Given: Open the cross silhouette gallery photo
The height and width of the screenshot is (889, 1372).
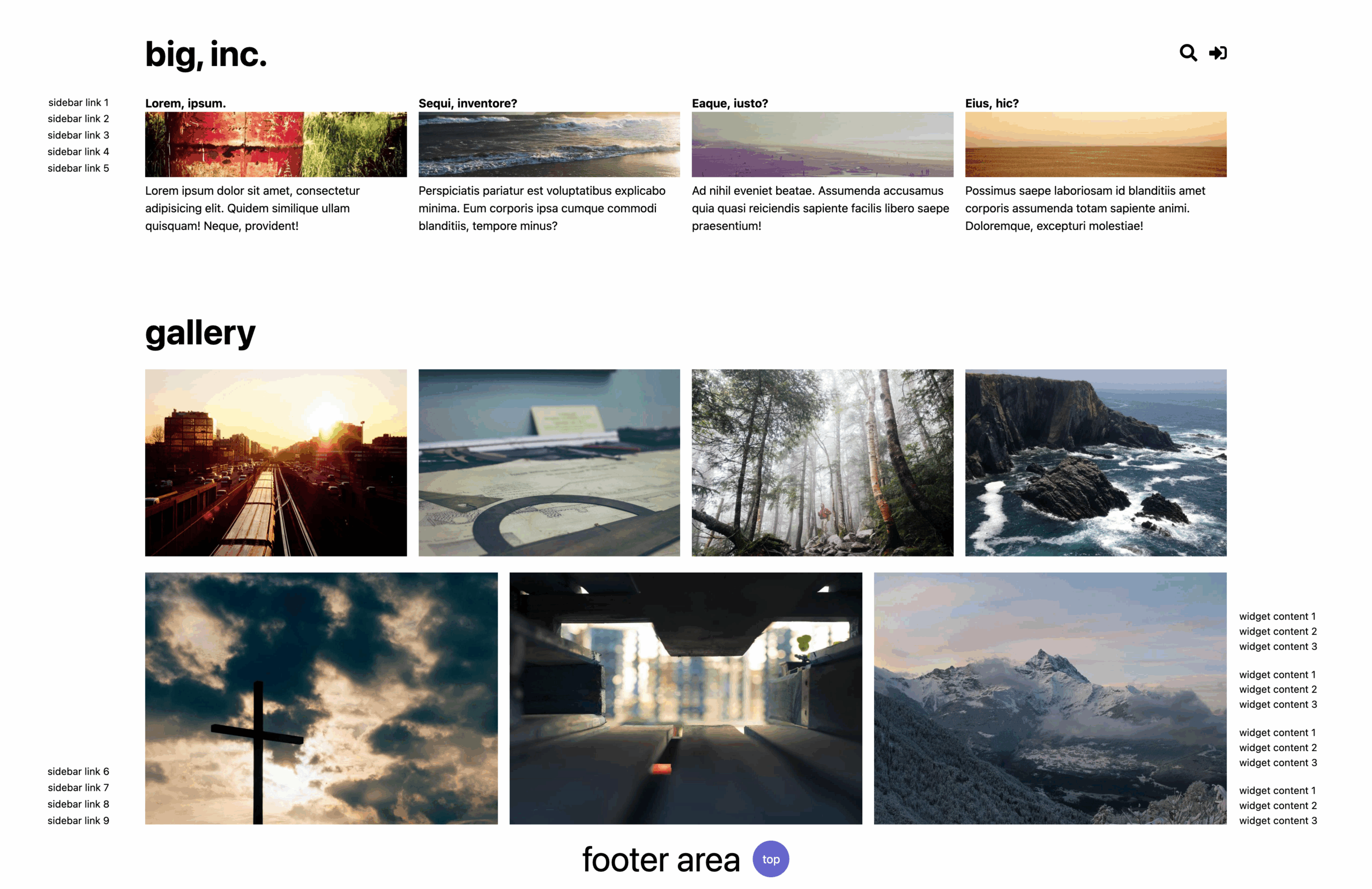Looking at the screenshot, I should point(321,699).
